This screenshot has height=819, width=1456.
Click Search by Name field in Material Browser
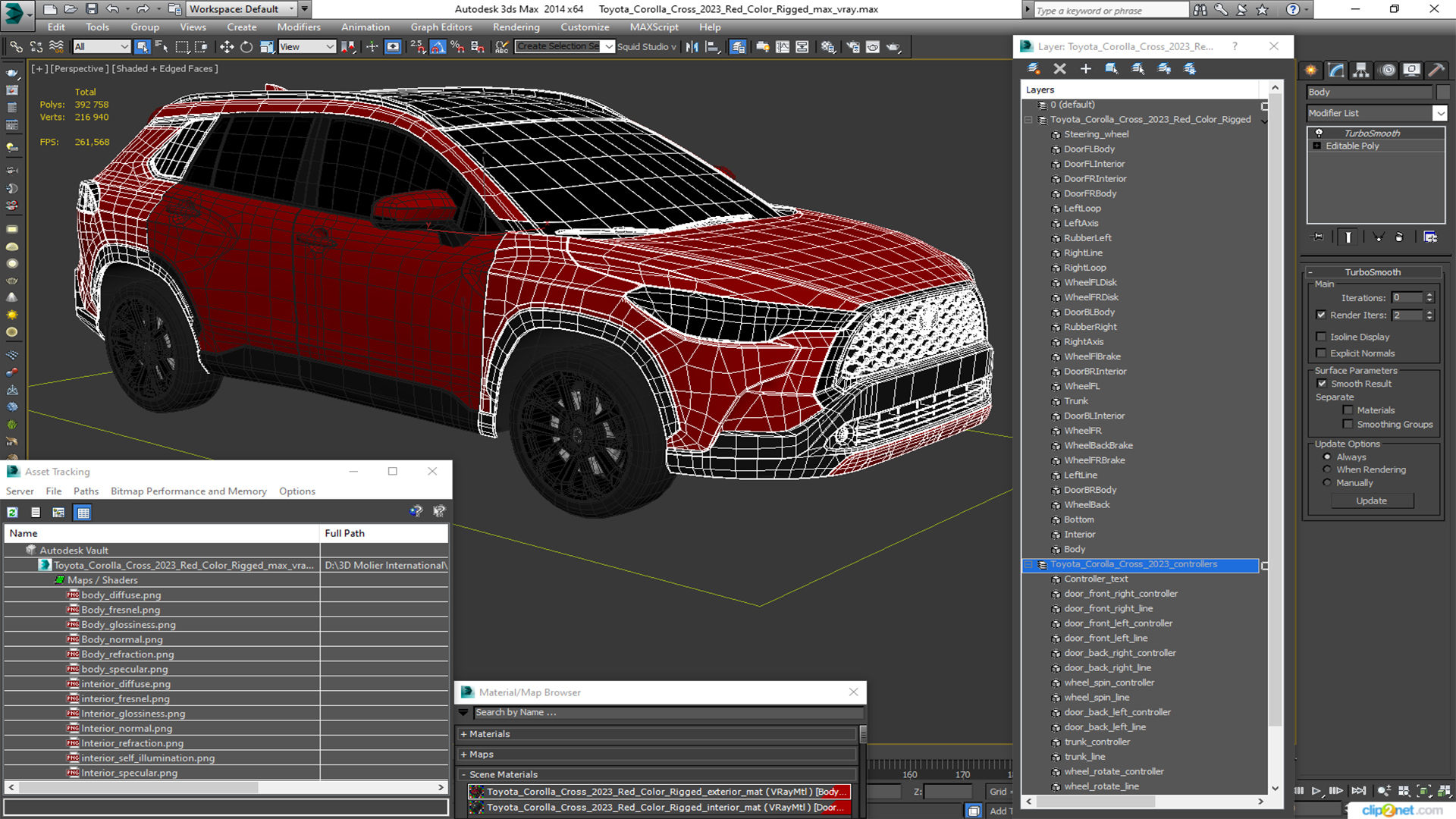667,713
